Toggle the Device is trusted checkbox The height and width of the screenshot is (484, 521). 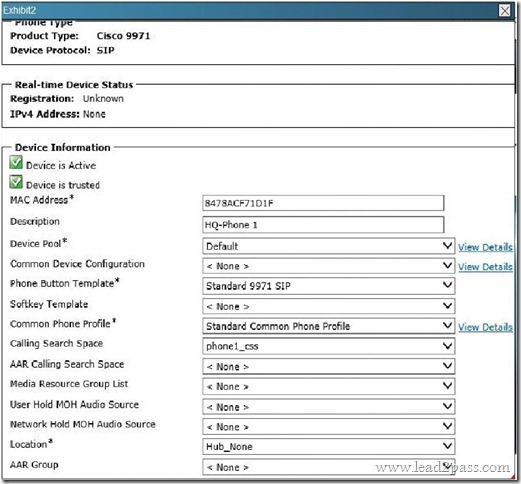point(16,182)
